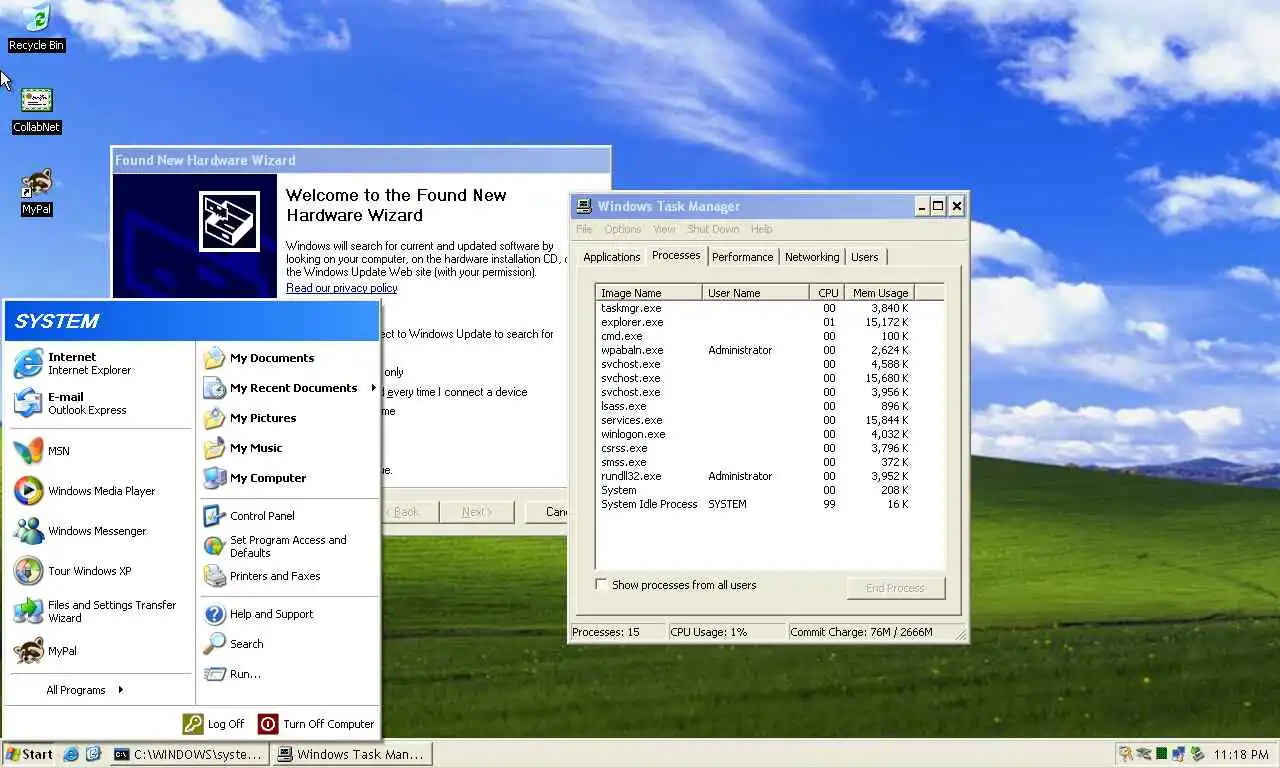Screen dimensions: 1280x768
Task: Click Log Off button in Start menu
Action: coord(213,724)
